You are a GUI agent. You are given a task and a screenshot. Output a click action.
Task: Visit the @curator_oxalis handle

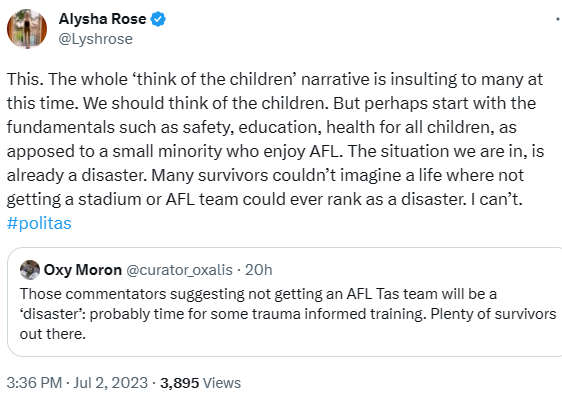(179, 270)
